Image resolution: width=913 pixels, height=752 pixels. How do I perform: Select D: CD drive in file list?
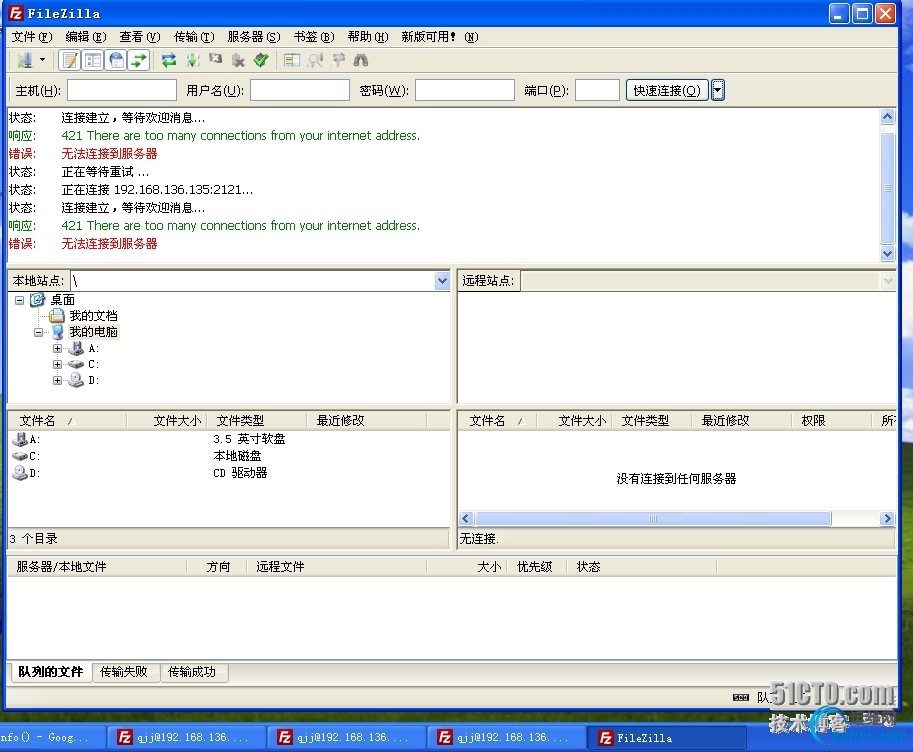(x=35, y=473)
